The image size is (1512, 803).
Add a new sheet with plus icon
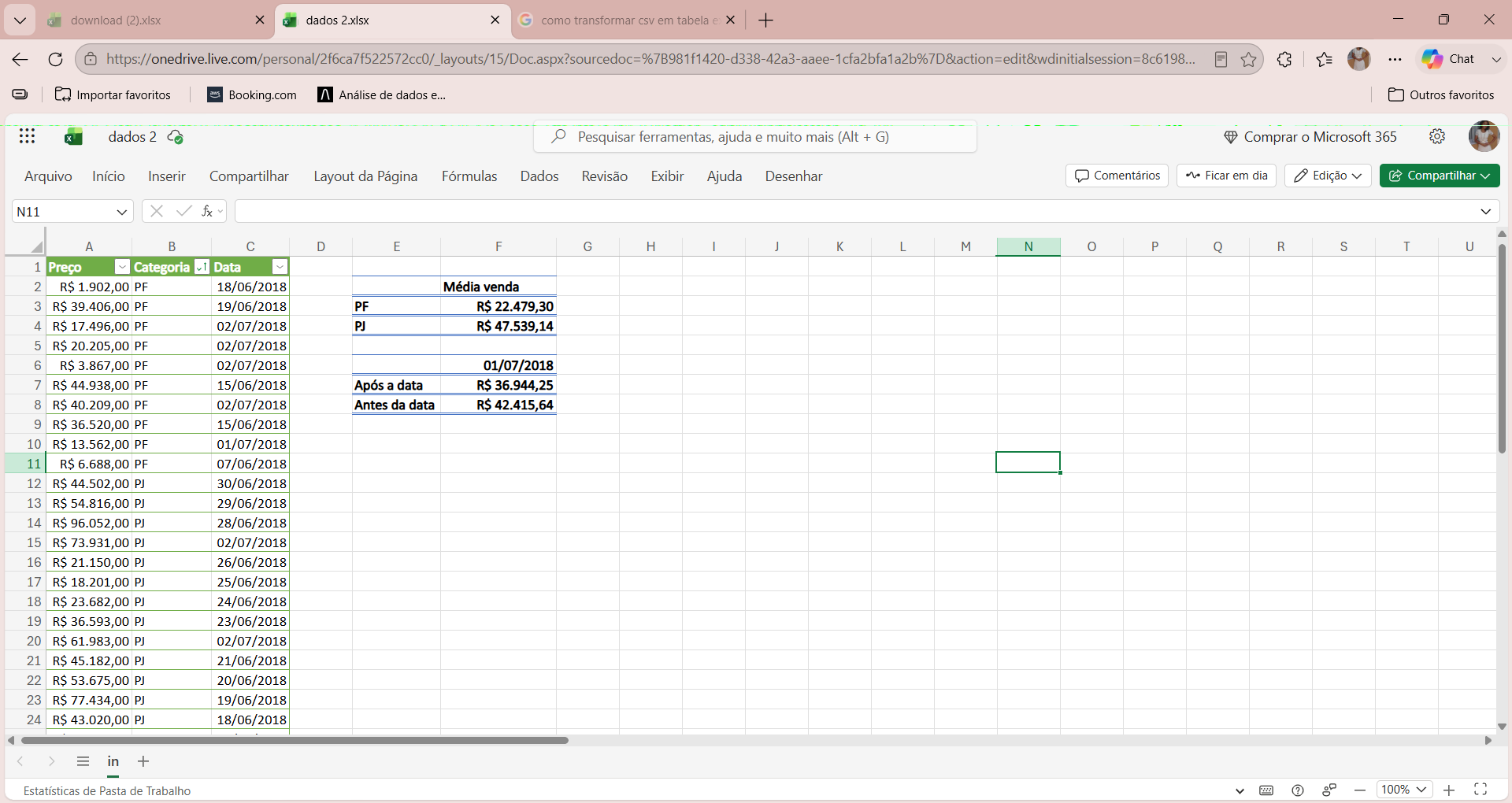[x=143, y=761]
